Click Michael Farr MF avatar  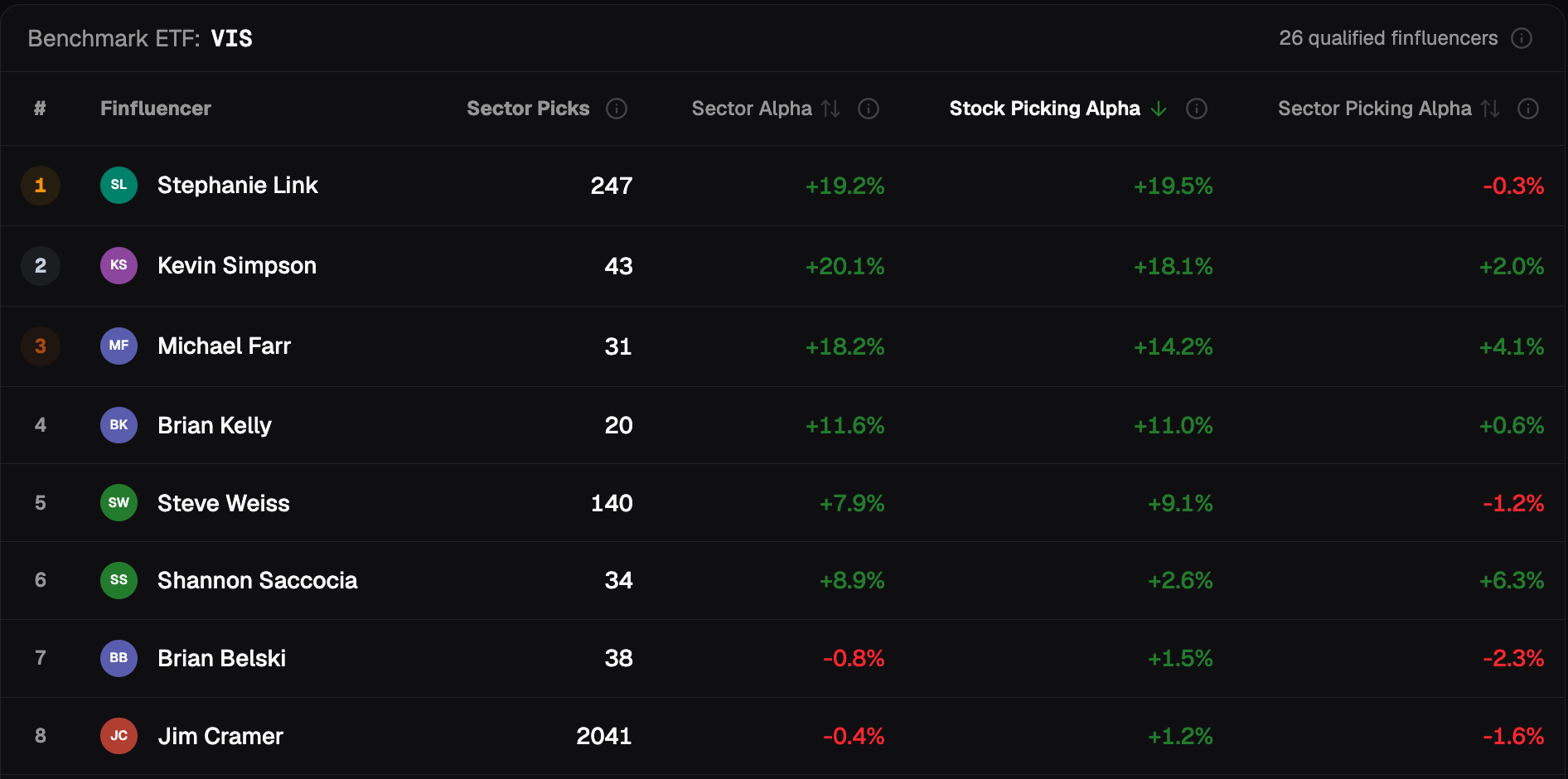click(119, 346)
